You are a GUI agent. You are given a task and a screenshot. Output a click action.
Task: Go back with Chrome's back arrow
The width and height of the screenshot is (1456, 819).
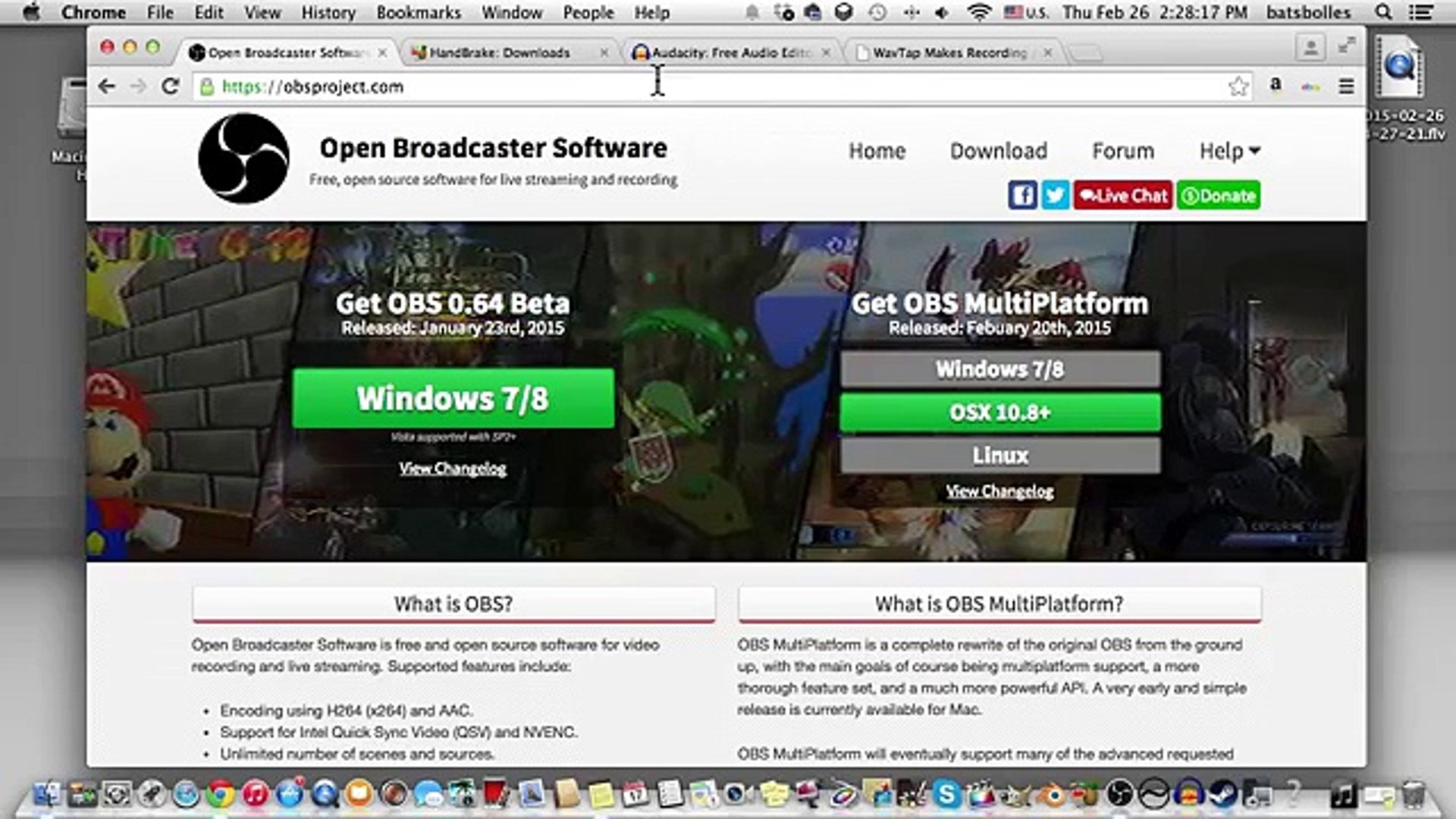[107, 86]
